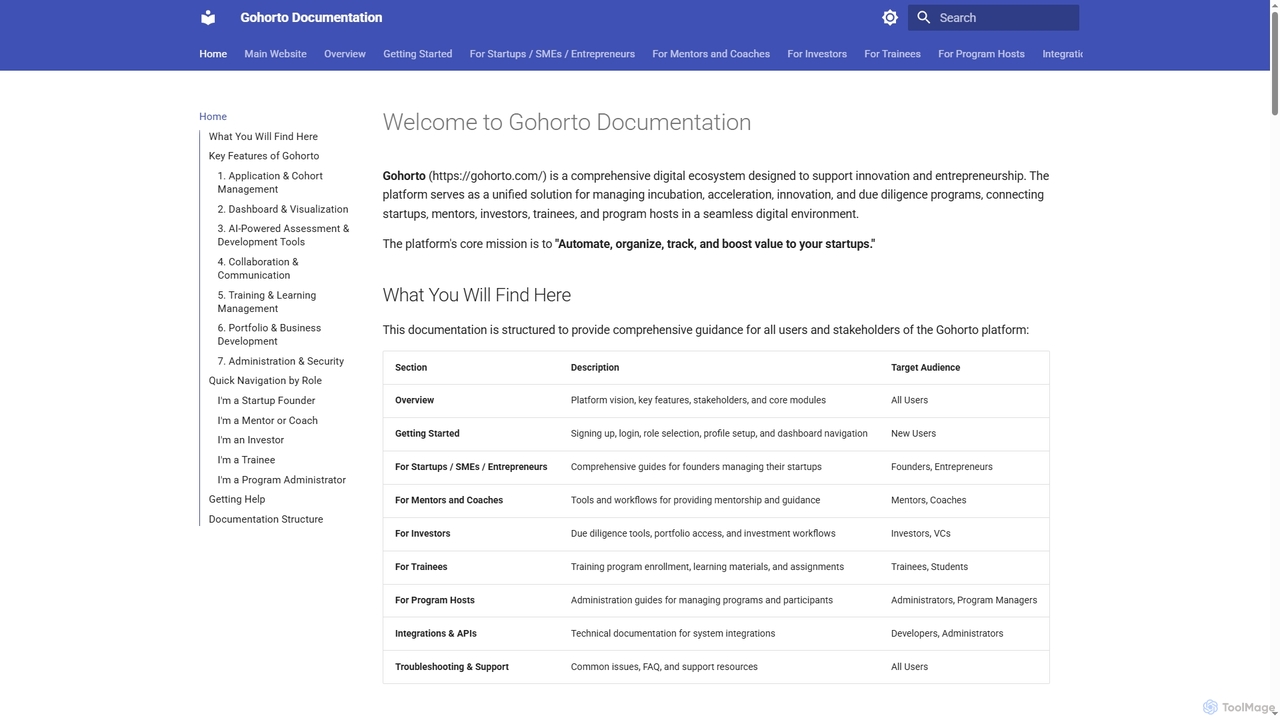Viewport: 1280px width, 720px height.
Task: Select I'm a Startup Founder link
Action: pos(266,401)
